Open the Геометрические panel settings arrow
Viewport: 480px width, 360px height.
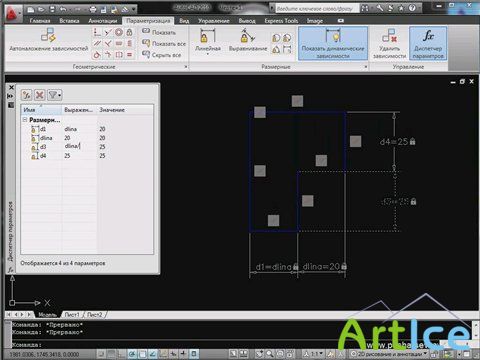[x=186, y=67]
